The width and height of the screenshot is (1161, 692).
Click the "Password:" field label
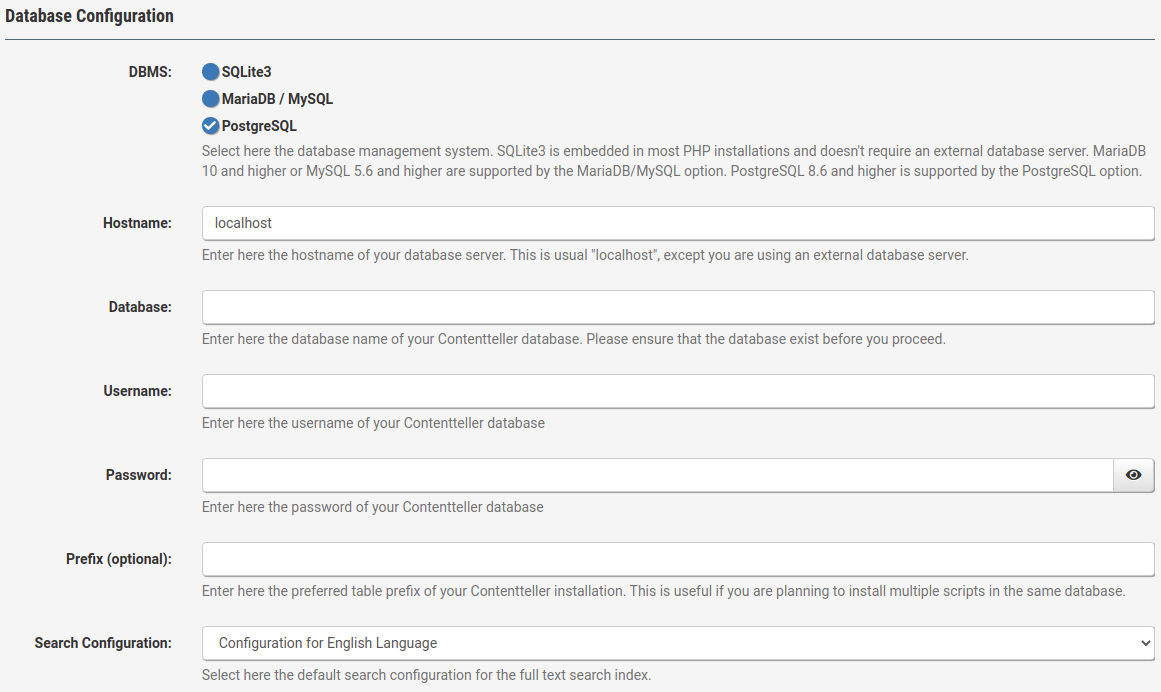click(x=138, y=475)
